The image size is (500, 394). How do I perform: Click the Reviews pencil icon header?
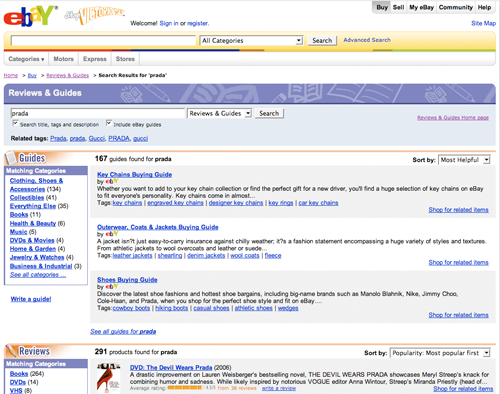(x=28, y=351)
